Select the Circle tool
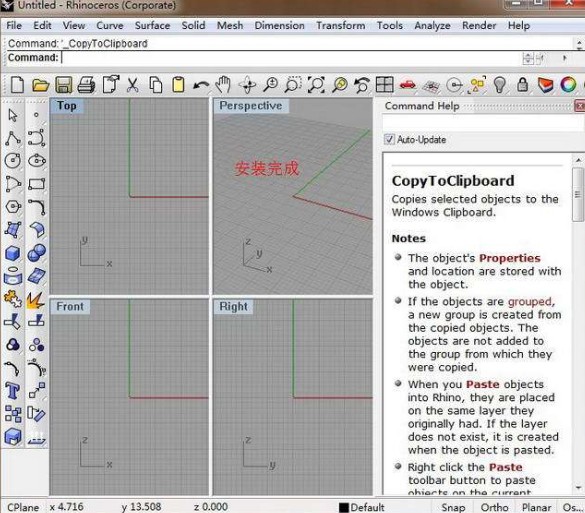This screenshot has height=513, width=585. (13, 161)
